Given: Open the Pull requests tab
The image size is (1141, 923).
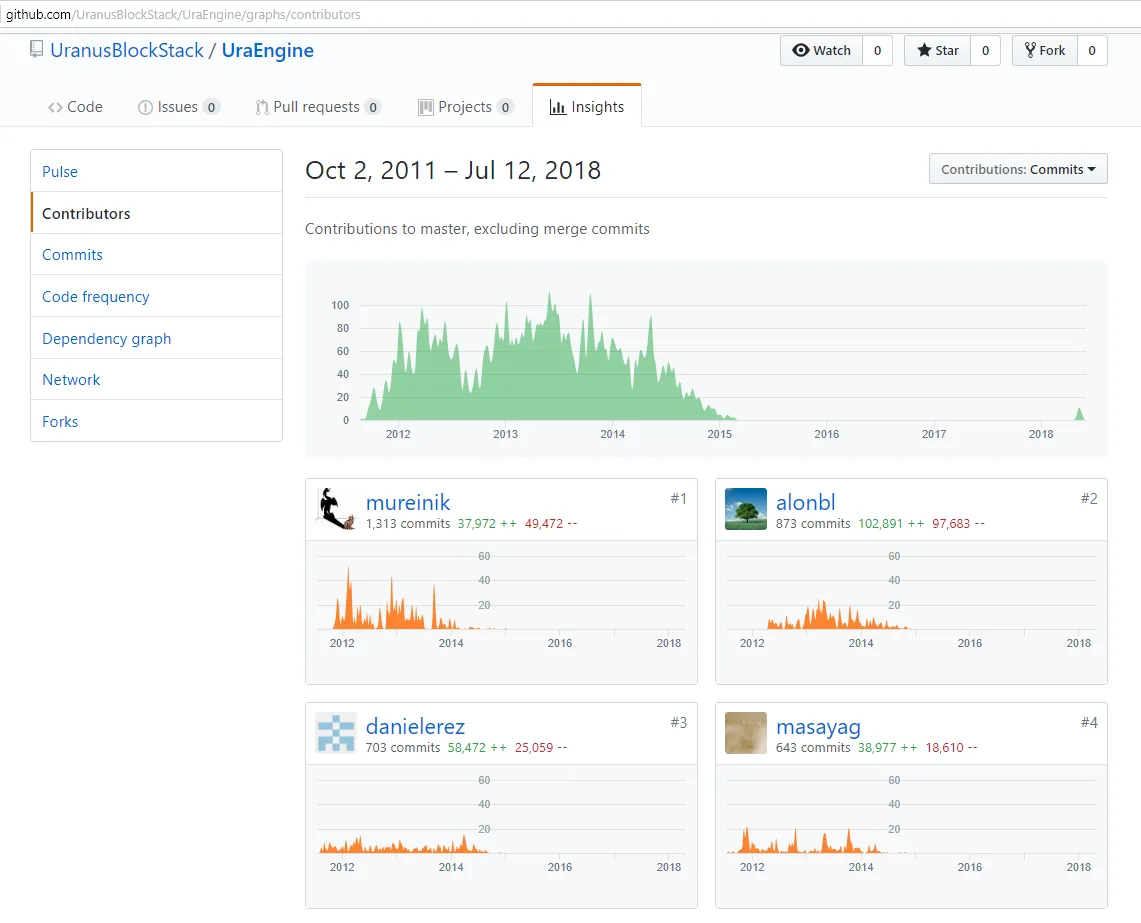Looking at the screenshot, I should 318,107.
